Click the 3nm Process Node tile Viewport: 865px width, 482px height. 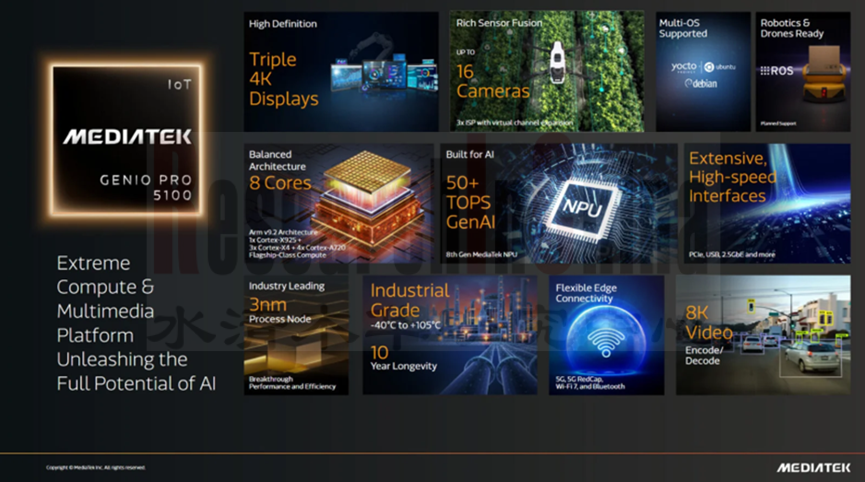(296, 335)
